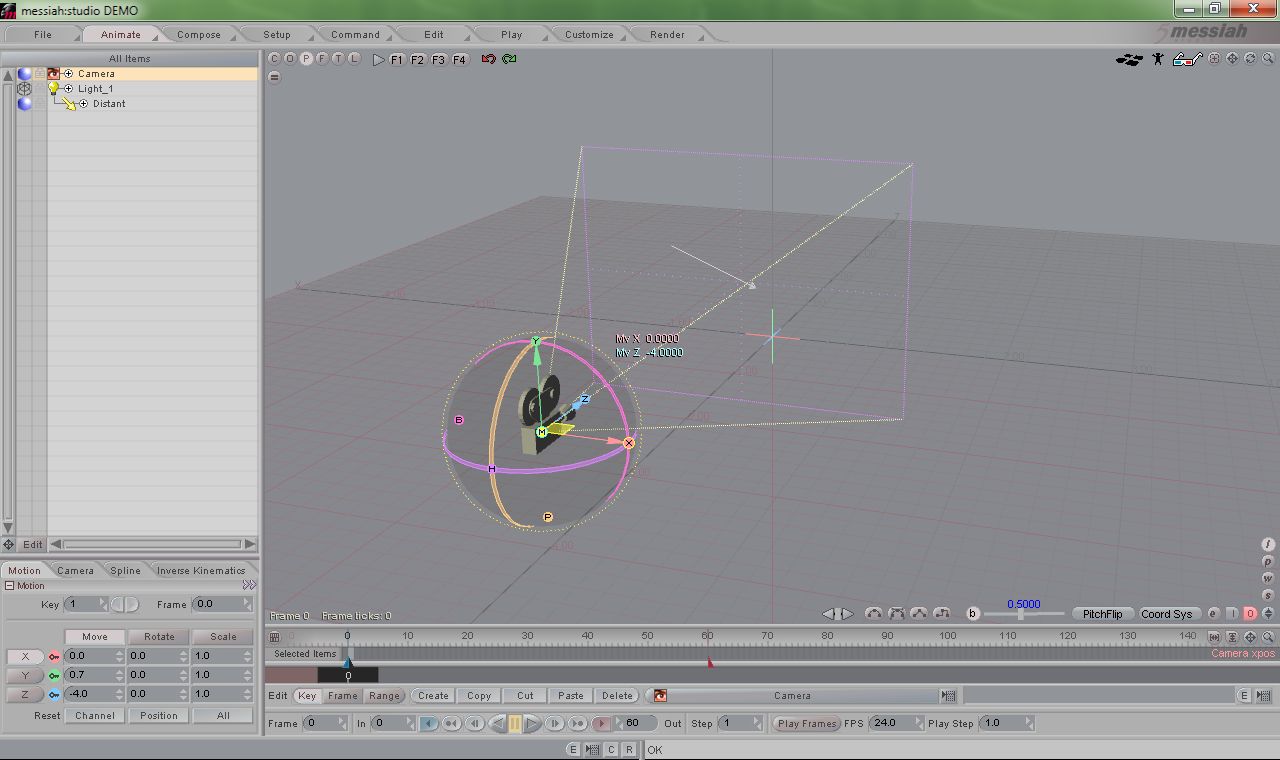Toggle the Play Frames option
1280x760 pixels.
pyautogui.click(x=806, y=724)
